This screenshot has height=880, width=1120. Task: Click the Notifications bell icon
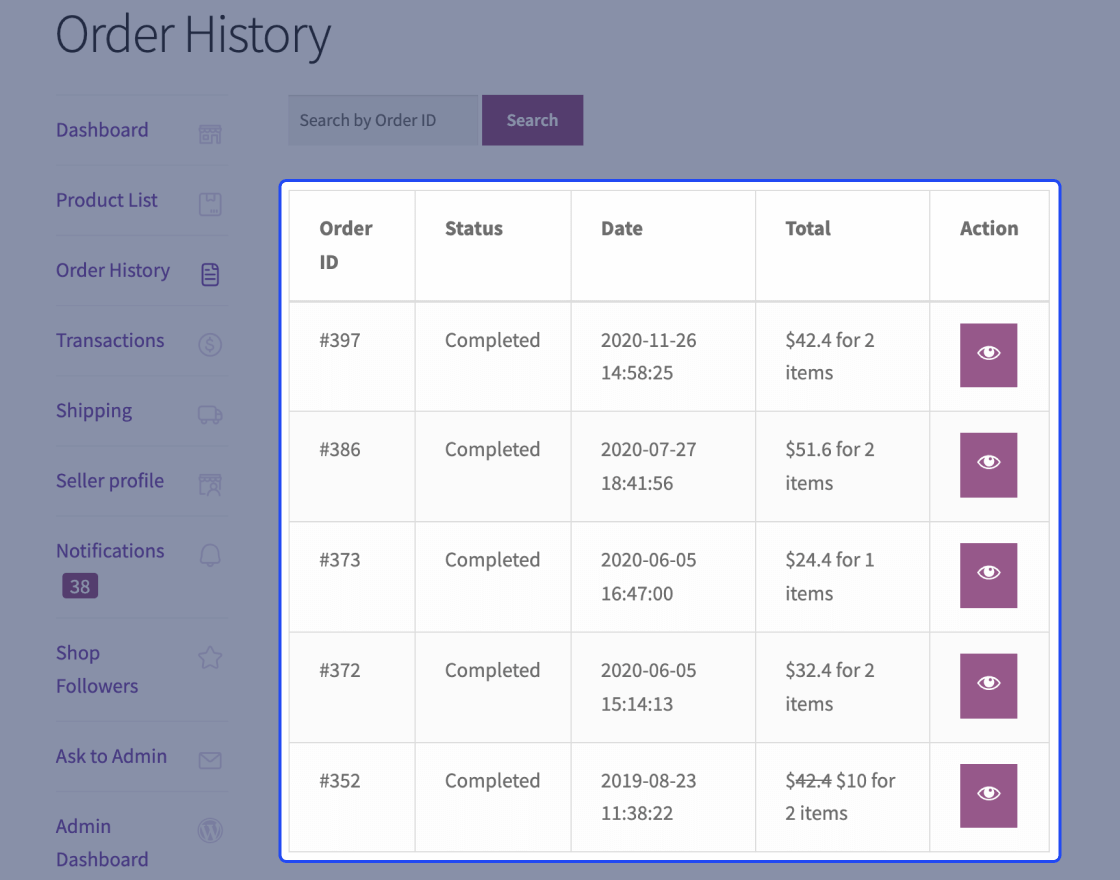(x=210, y=553)
